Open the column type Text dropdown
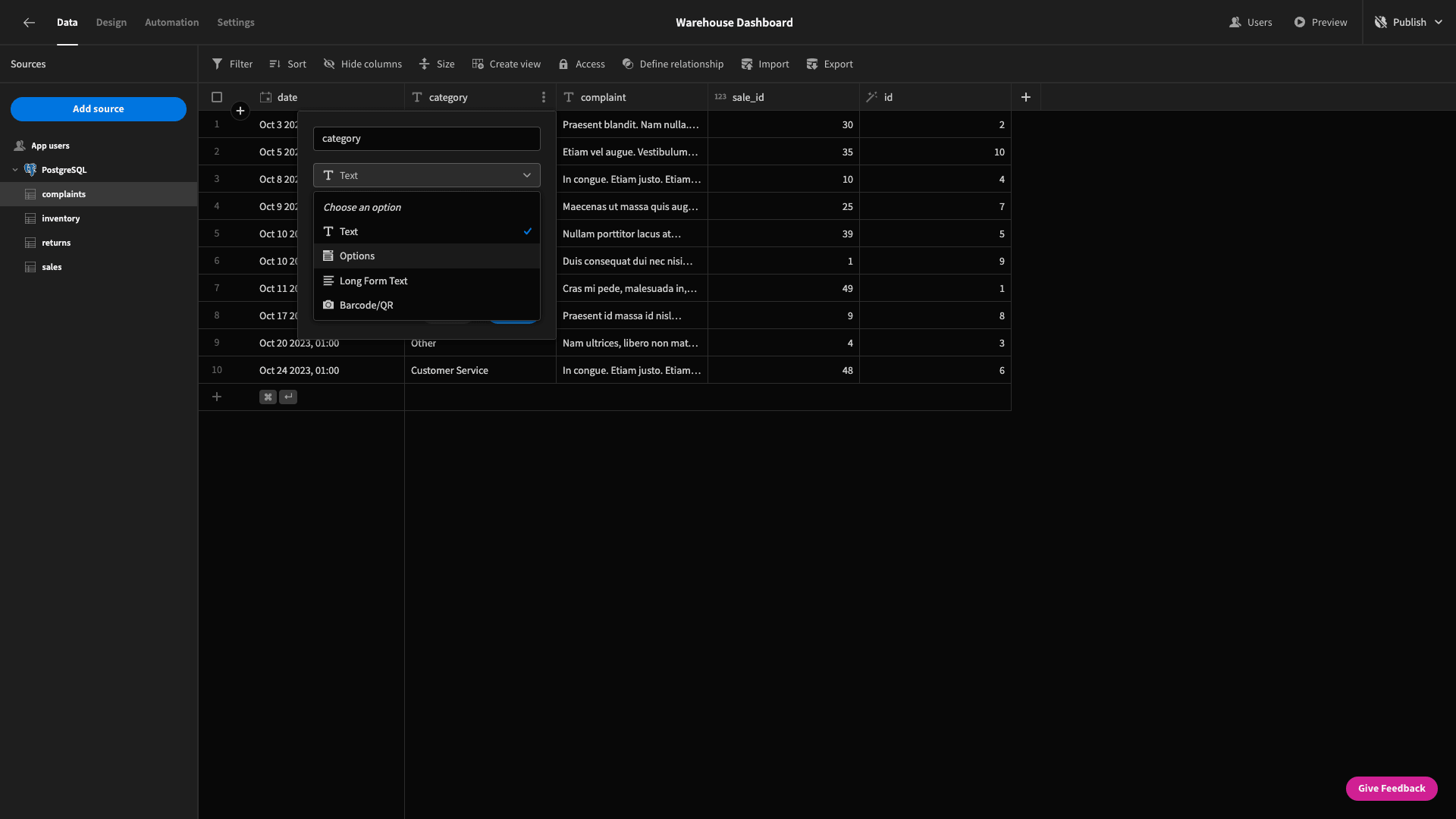The height and width of the screenshot is (819, 1456). [x=427, y=175]
